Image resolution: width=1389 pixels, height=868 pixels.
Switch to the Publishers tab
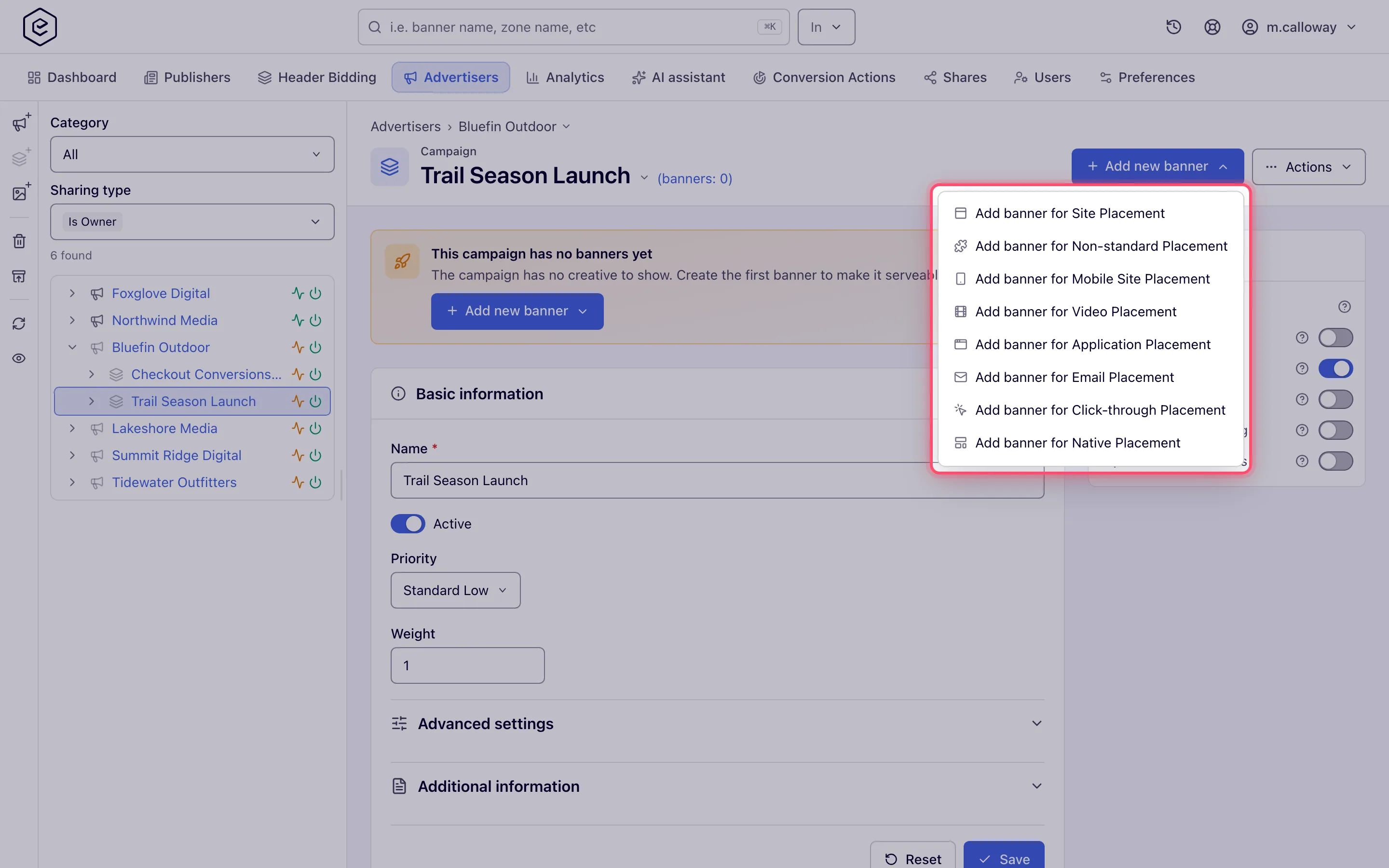coord(187,78)
